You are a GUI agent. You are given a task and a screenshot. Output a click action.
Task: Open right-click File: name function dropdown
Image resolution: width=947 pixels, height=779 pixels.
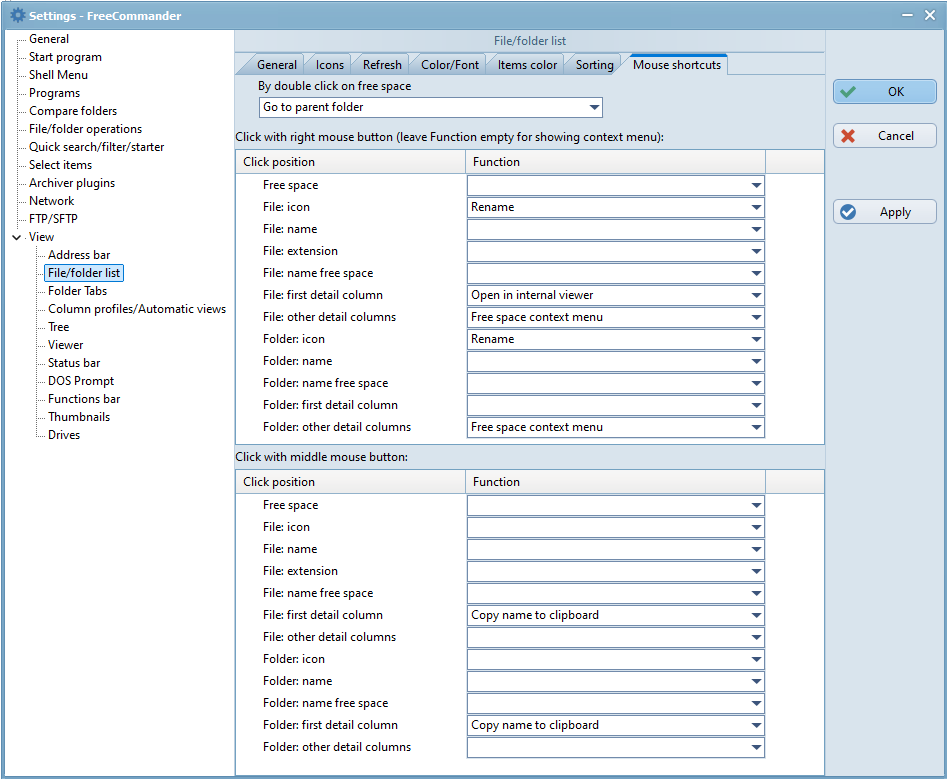pyautogui.click(x=615, y=229)
